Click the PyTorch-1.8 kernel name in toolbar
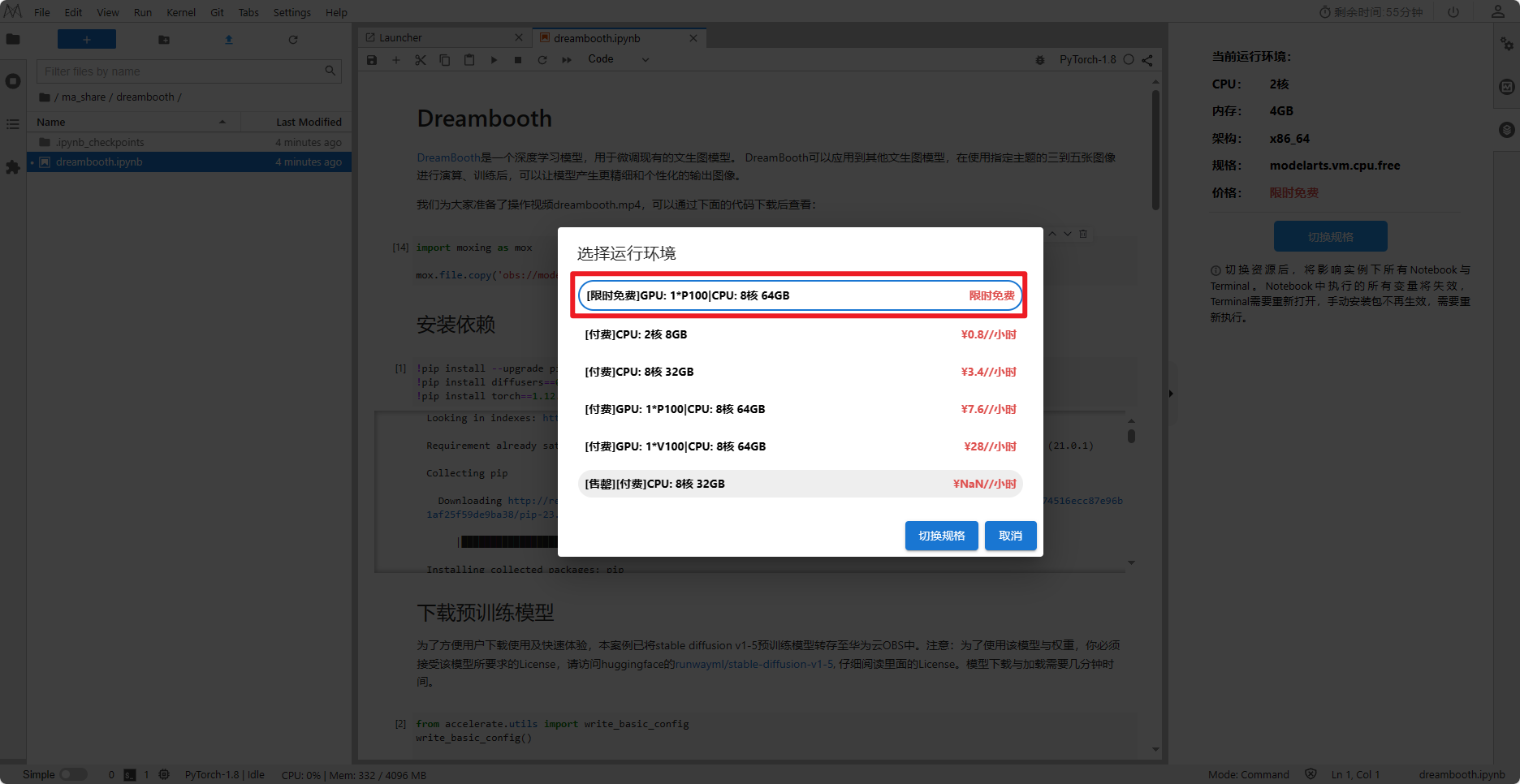Screen dimensions: 1520x784 pyautogui.click(x=1088, y=60)
